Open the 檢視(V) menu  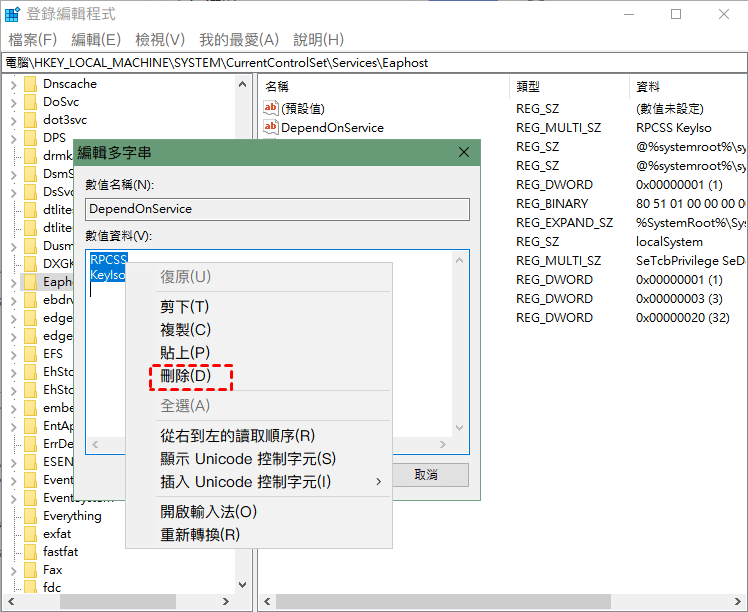click(160, 40)
